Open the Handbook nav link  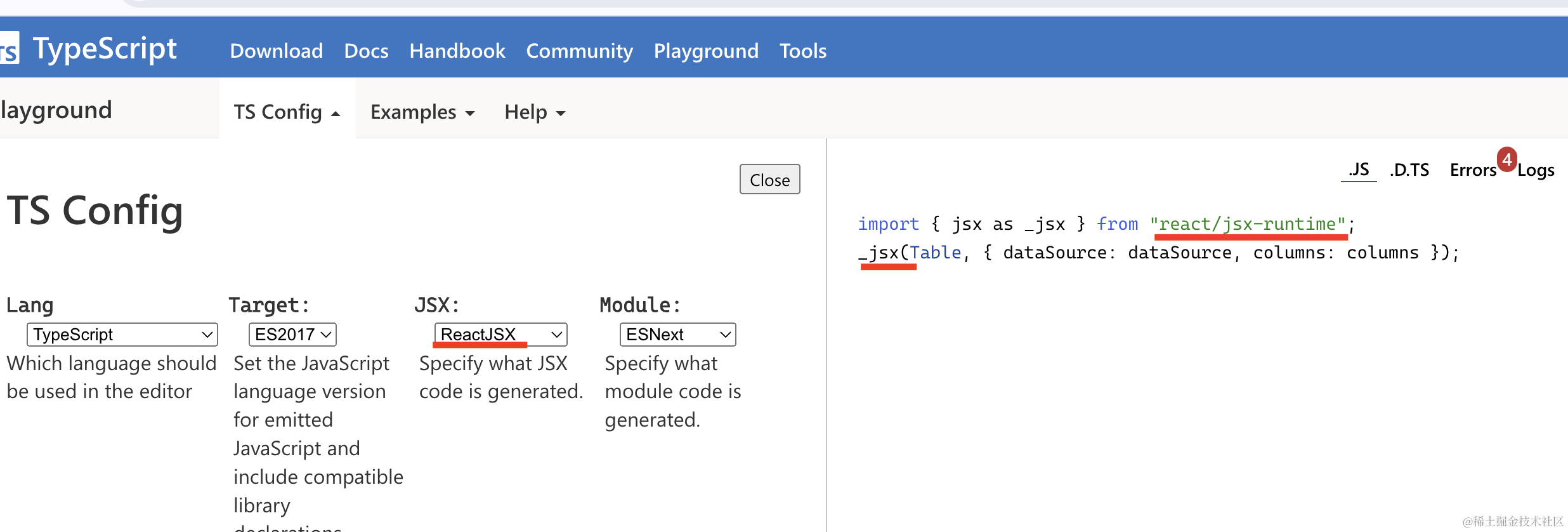(x=457, y=51)
